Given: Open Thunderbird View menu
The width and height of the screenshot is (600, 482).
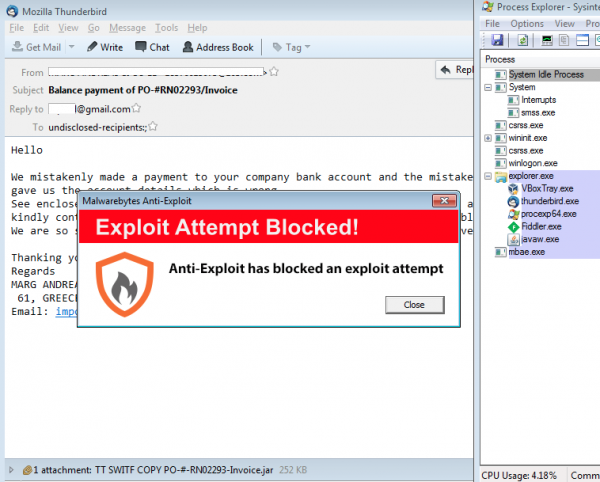Looking at the screenshot, I should pyautogui.click(x=68, y=28).
